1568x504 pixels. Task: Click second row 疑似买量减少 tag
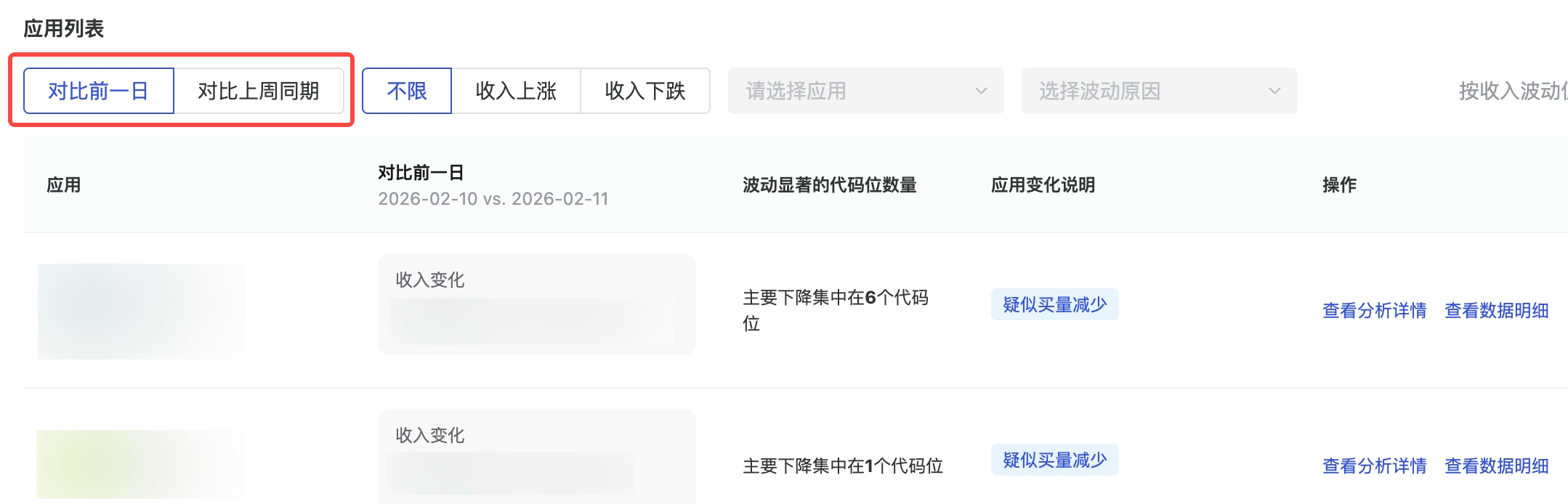(x=1054, y=460)
